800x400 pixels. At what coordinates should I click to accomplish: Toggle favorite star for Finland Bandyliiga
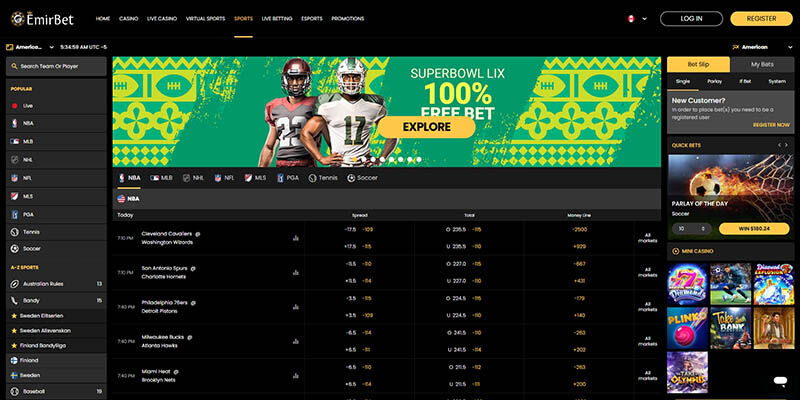[x=14, y=344]
